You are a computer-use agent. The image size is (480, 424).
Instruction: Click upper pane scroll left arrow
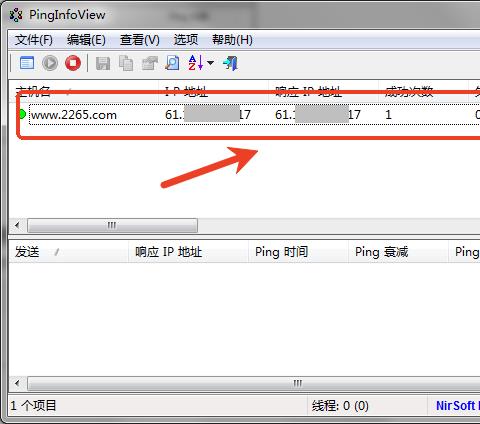point(17,226)
